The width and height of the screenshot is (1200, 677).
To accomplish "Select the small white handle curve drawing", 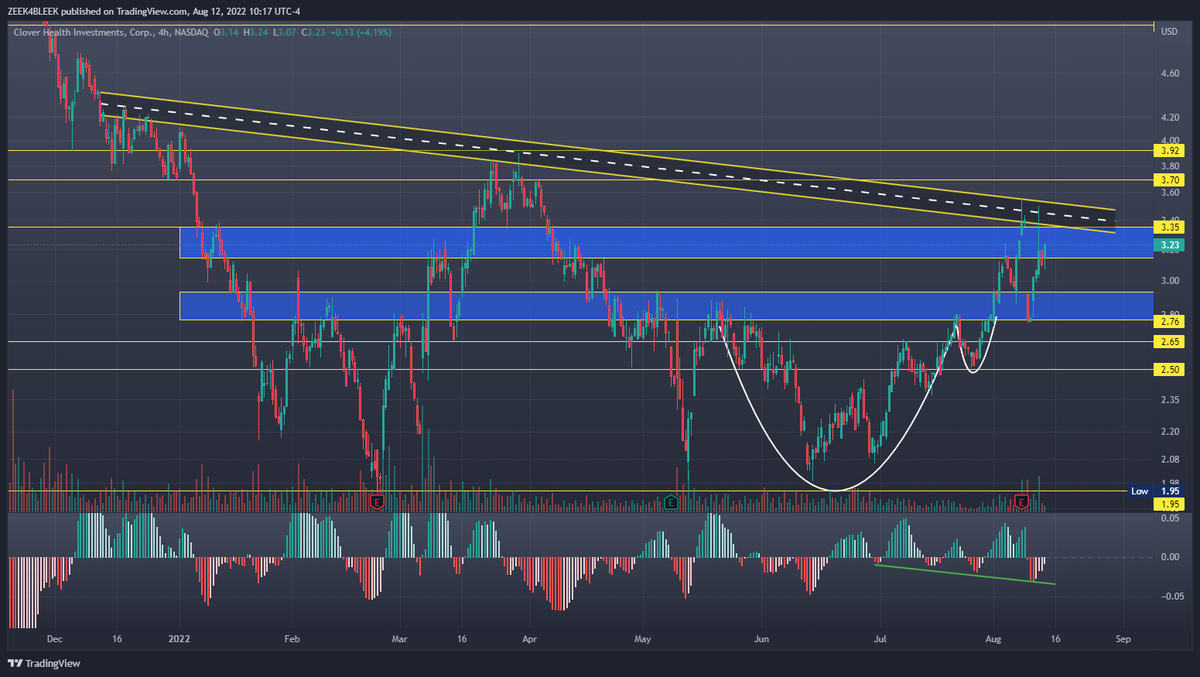I will (x=973, y=371).
